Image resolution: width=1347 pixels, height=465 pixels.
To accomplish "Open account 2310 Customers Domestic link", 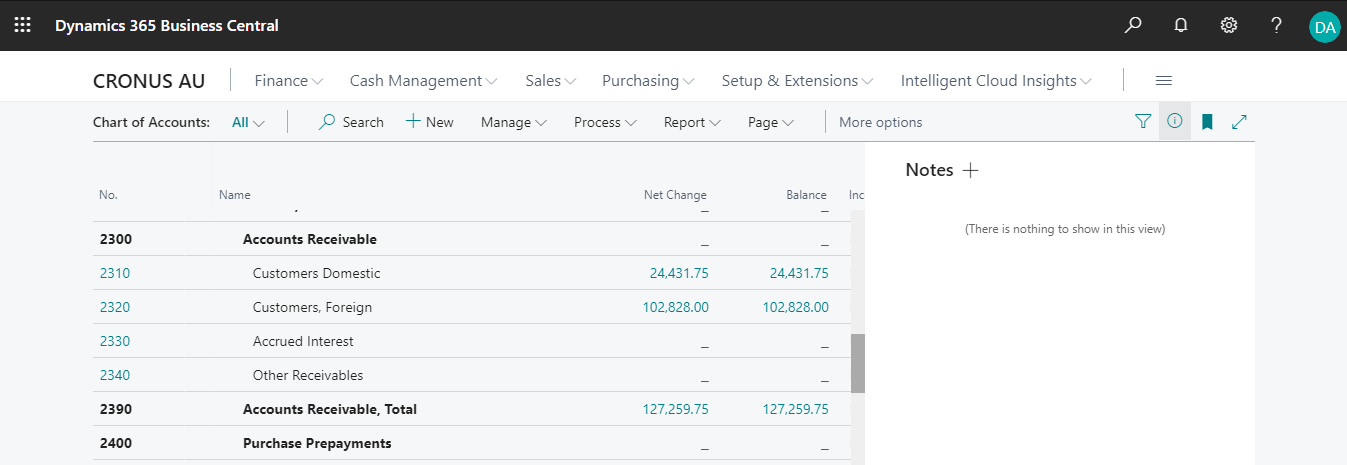I will (115, 273).
